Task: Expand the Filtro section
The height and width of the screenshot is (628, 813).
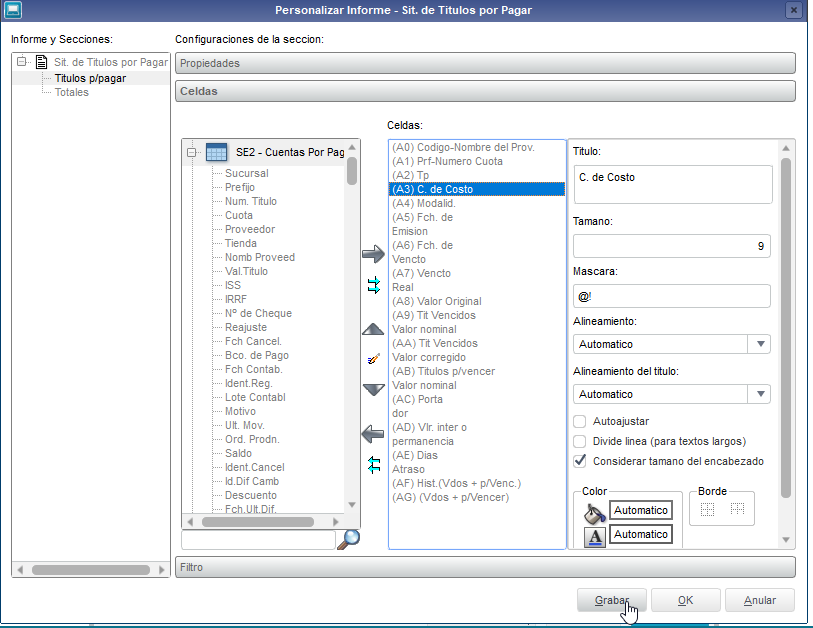Action: (485, 567)
